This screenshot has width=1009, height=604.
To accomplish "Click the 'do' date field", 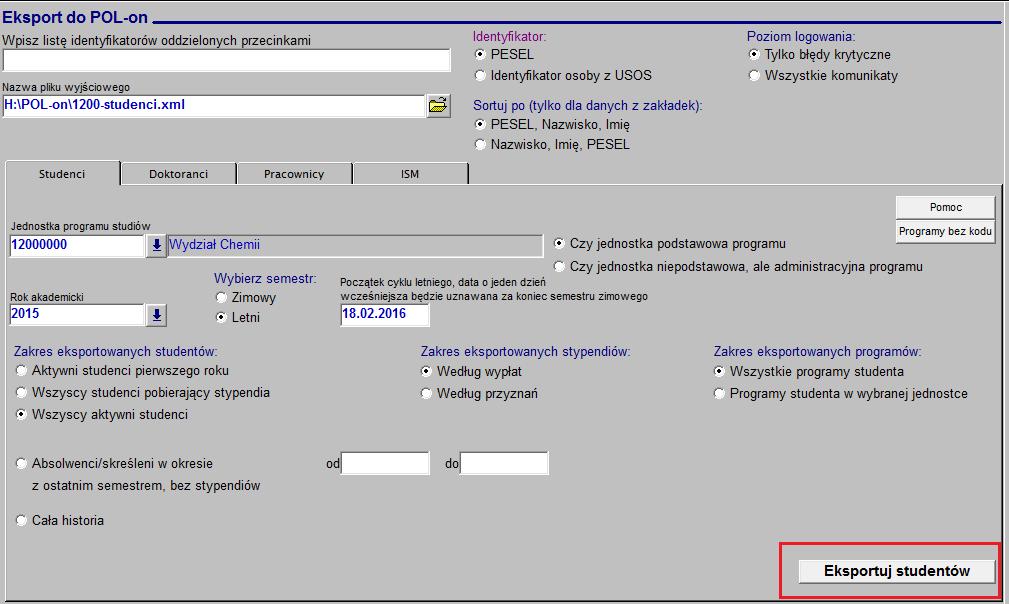I will click(504, 463).
